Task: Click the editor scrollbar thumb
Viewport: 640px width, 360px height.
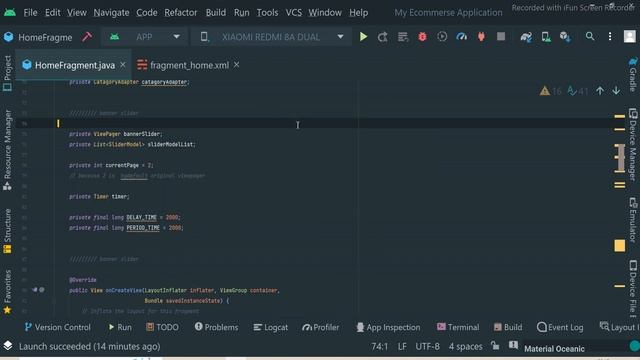Action: click(620, 158)
